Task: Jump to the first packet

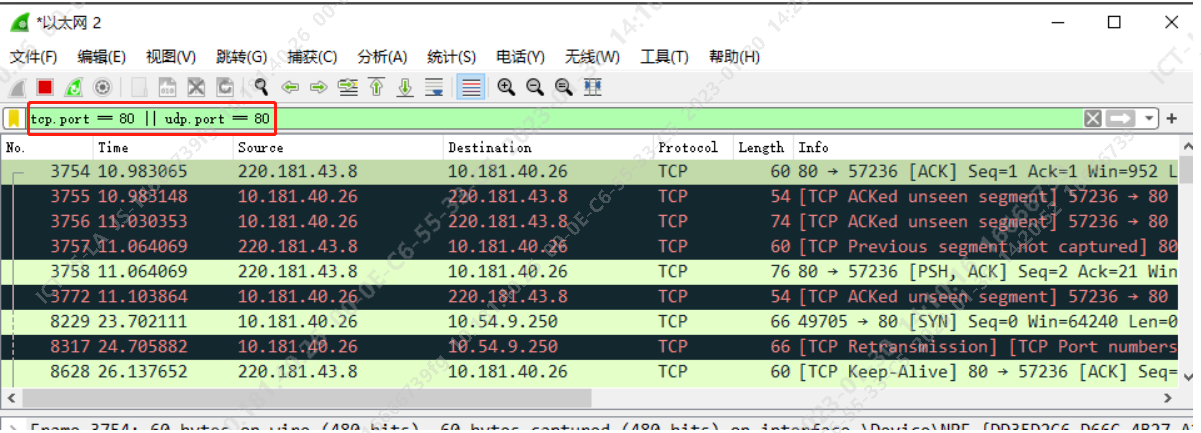Action: tap(377, 88)
